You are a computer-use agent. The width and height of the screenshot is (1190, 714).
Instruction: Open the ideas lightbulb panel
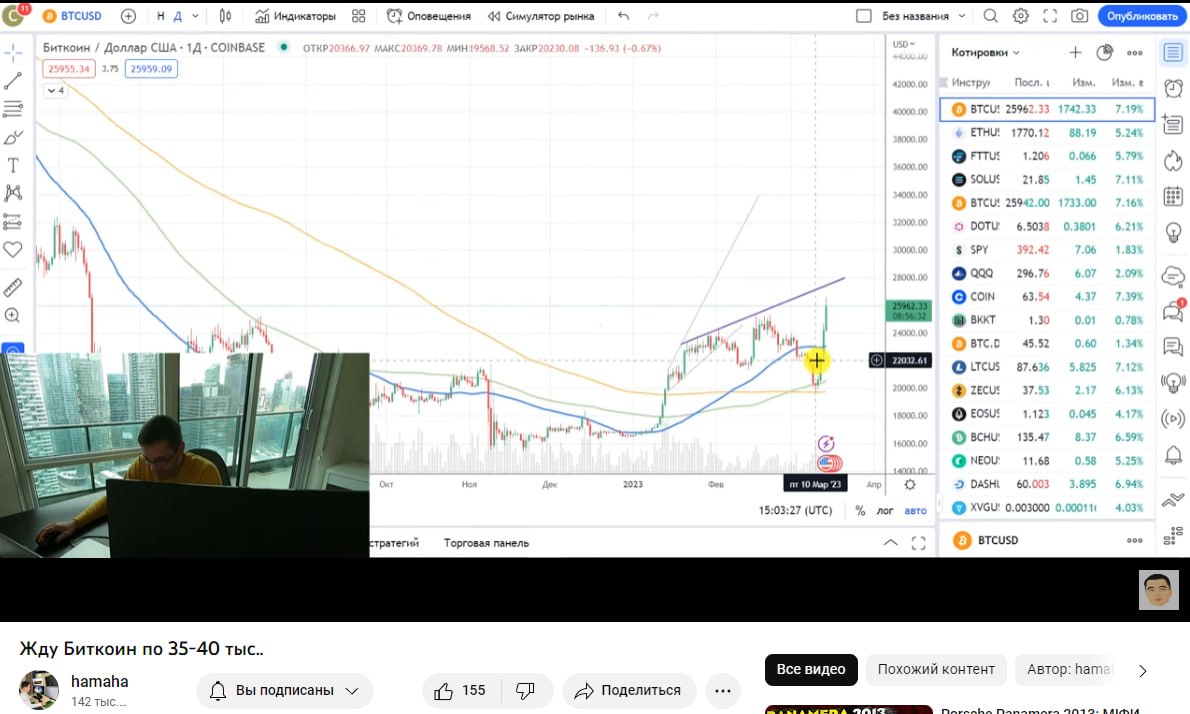[1173, 232]
